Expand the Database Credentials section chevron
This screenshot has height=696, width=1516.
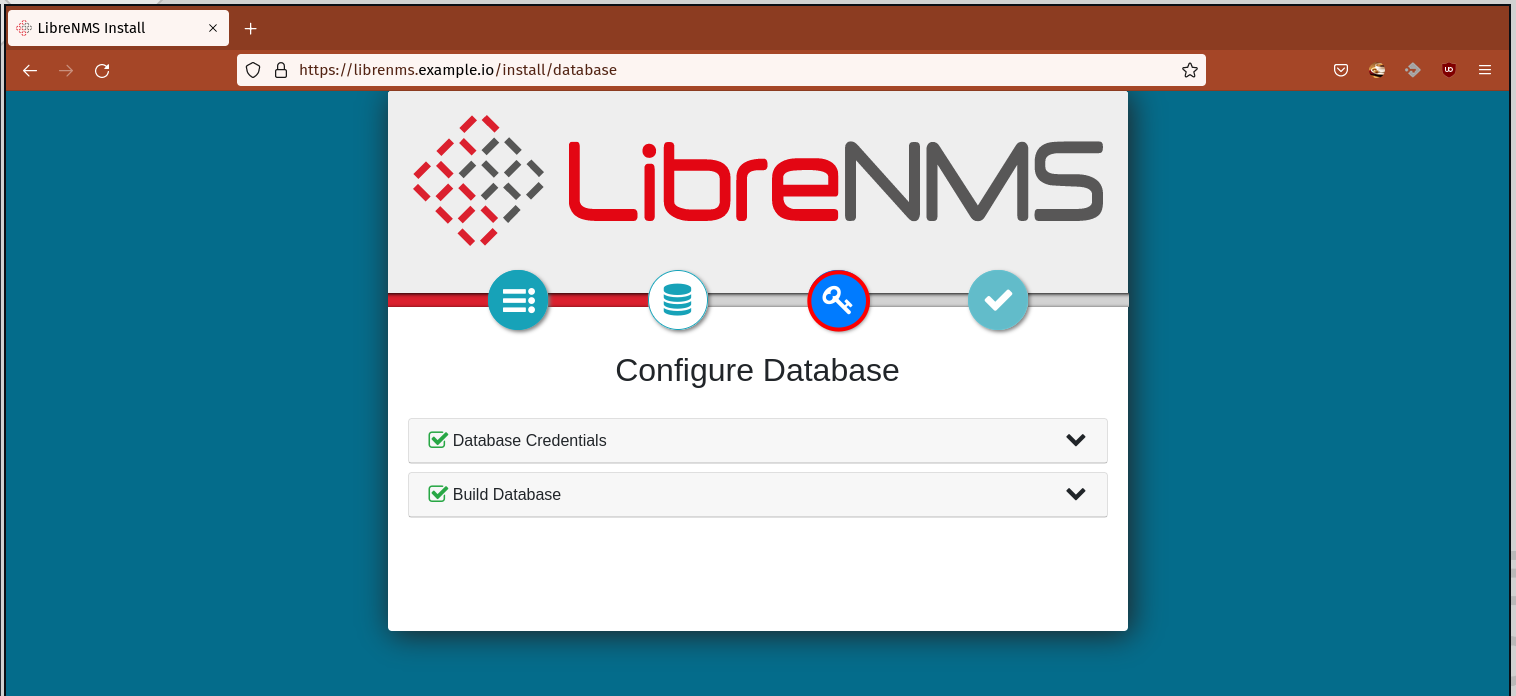1076,440
